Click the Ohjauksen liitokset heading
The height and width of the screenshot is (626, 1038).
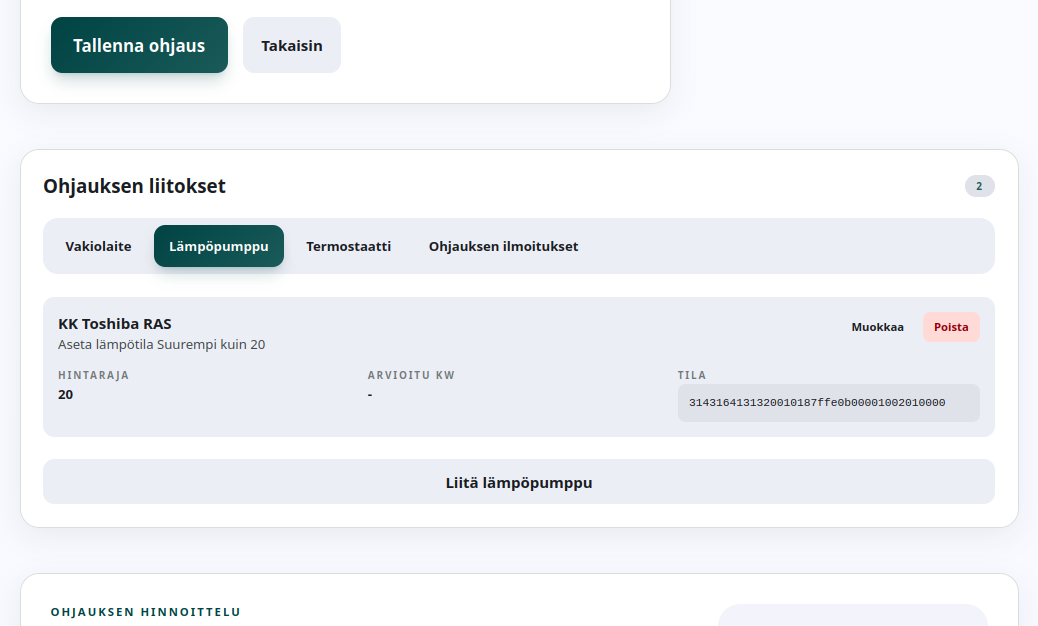134,186
